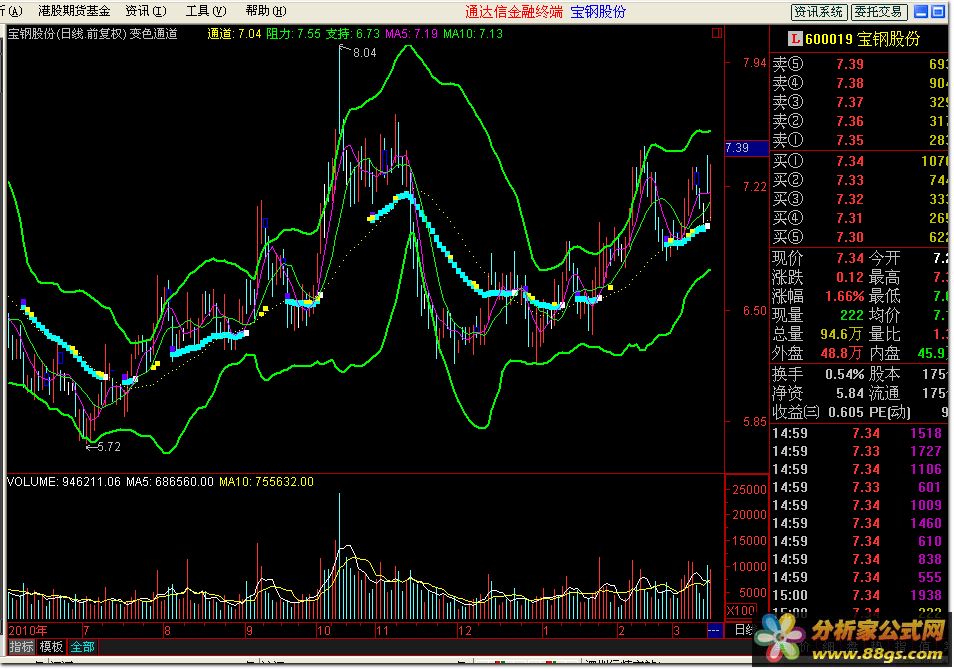Click the MA5: 7.19 indicator label
Image resolution: width=954 pixels, height=669 pixels.
(x=411, y=33)
